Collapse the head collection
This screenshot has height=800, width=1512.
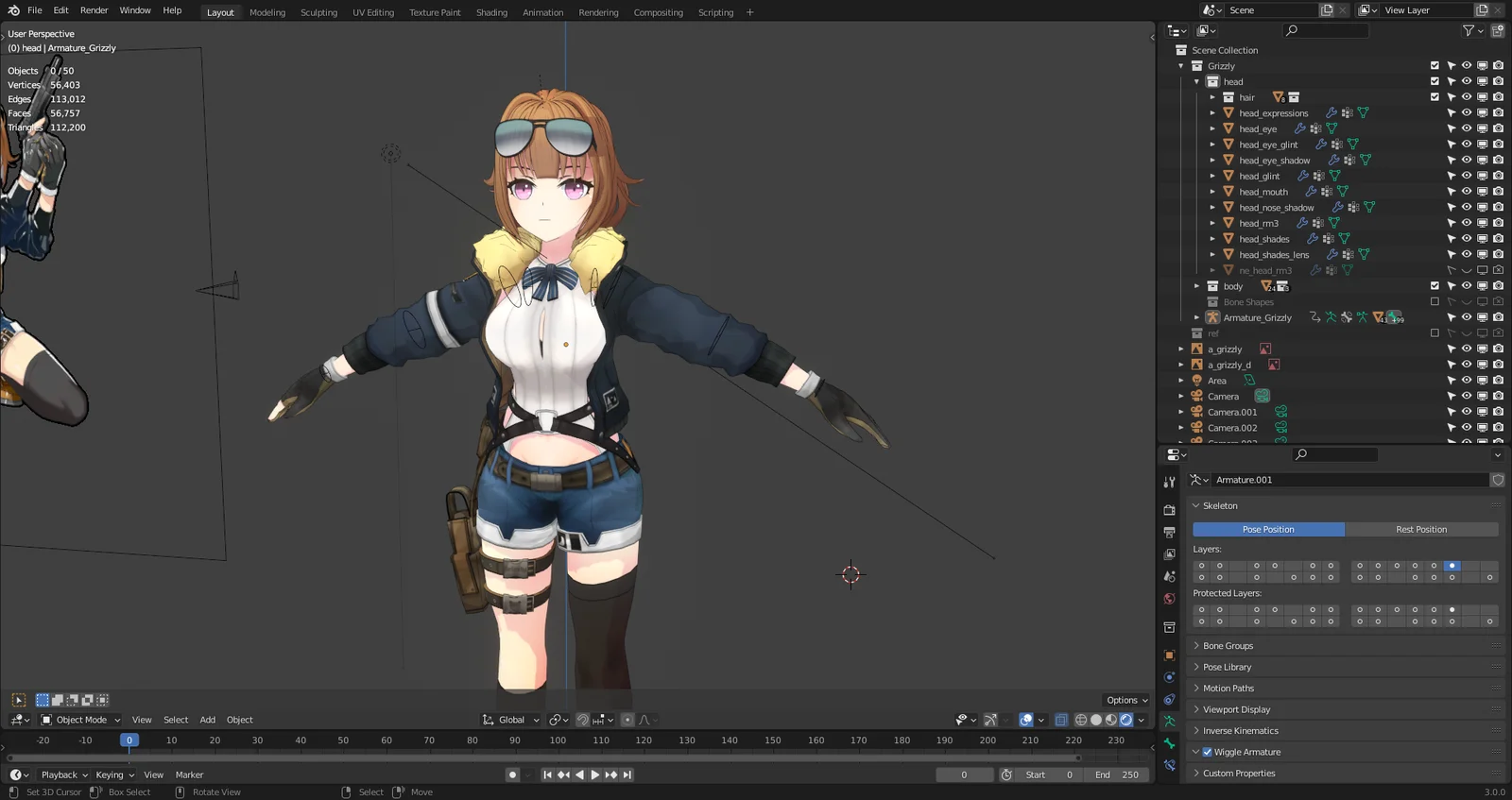tap(1196, 81)
